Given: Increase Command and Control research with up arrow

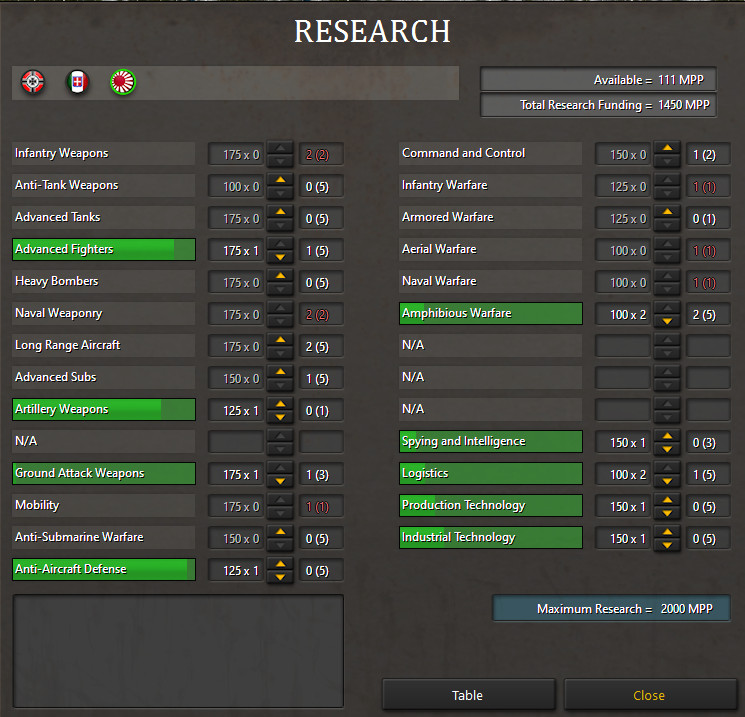Looking at the screenshot, I should 667,148.
